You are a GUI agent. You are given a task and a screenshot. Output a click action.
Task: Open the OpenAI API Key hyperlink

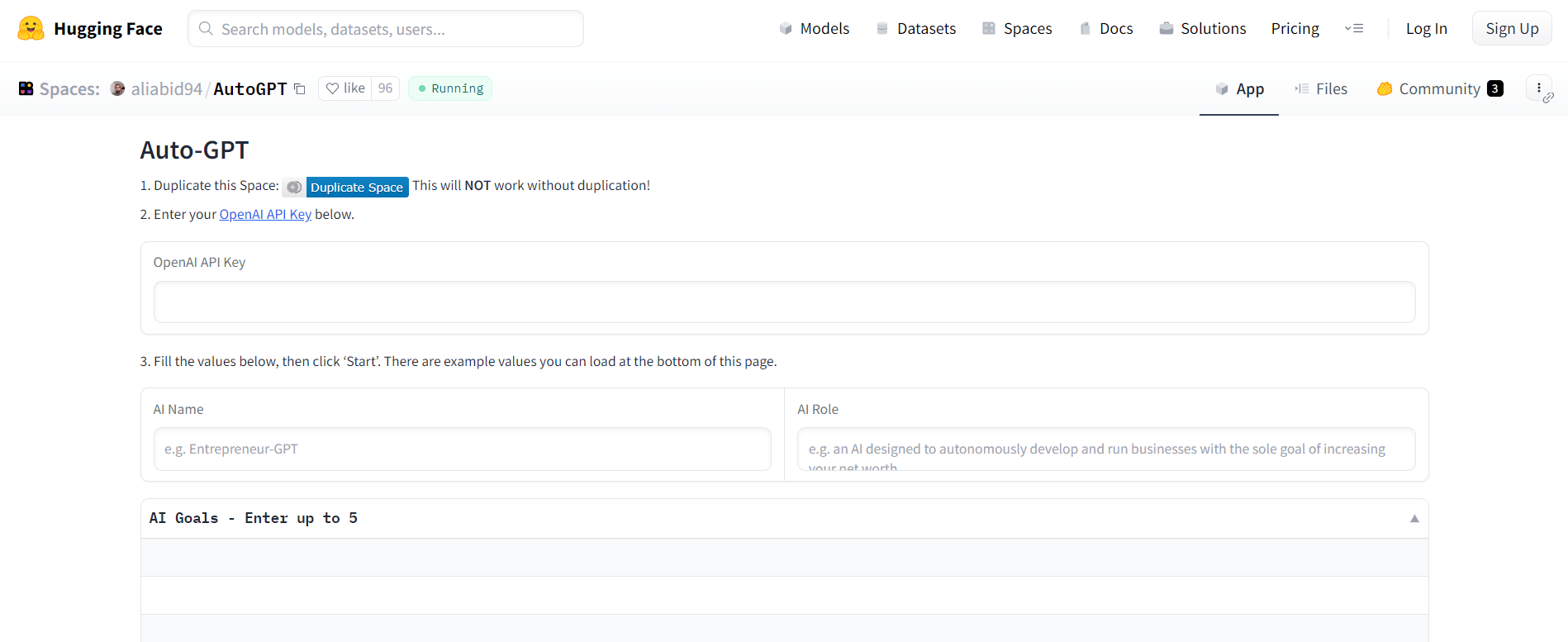(x=265, y=214)
